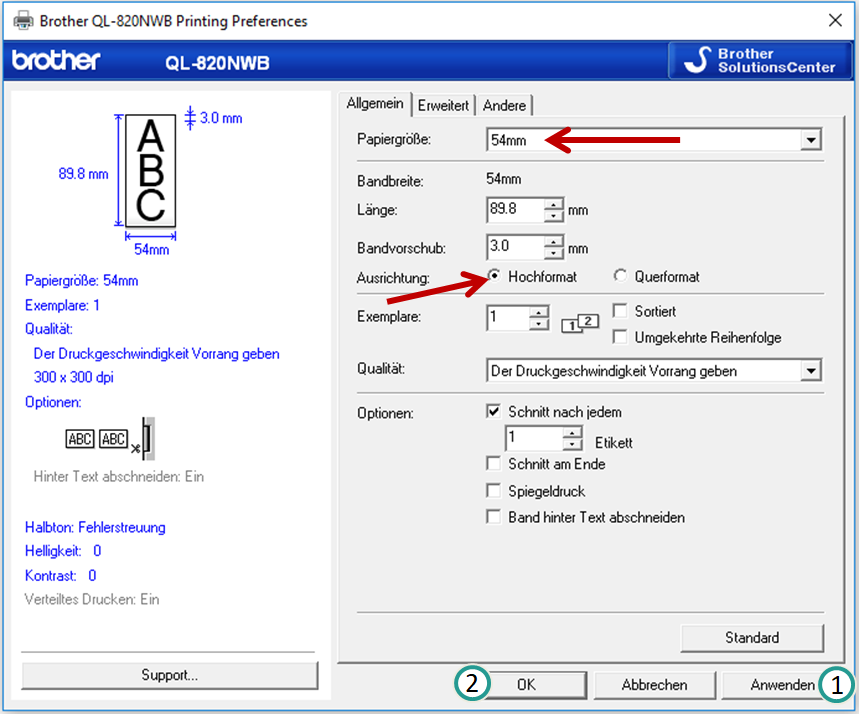Click the '300 x 300 dpi' summary text

(74, 377)
